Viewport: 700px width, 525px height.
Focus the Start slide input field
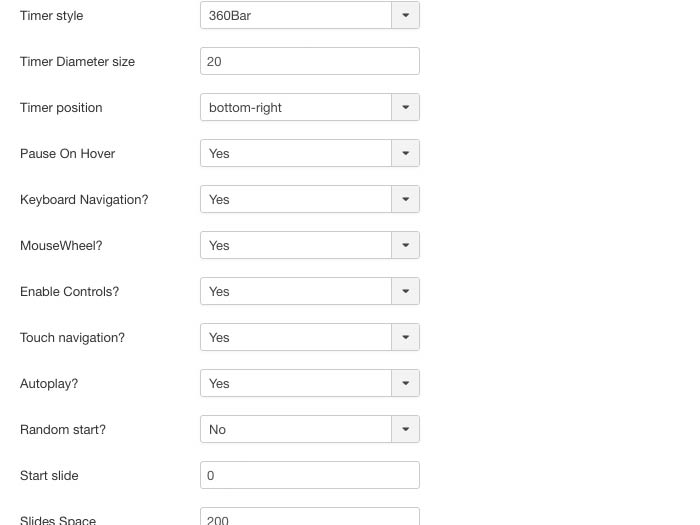309,475
